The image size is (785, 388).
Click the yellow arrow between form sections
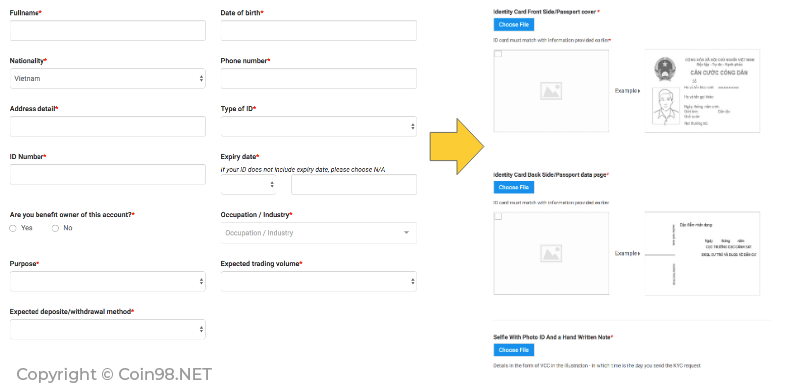(457, 147)
